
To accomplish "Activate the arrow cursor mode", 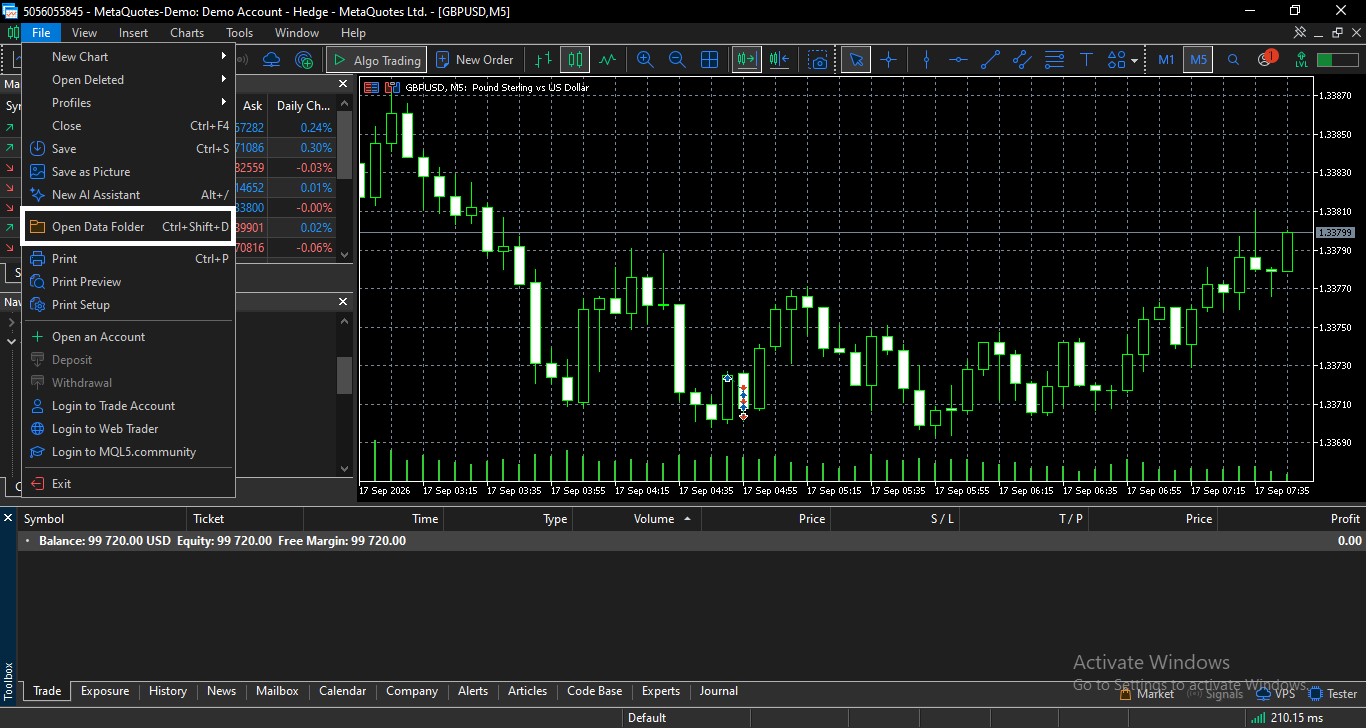I will [855, 60].
